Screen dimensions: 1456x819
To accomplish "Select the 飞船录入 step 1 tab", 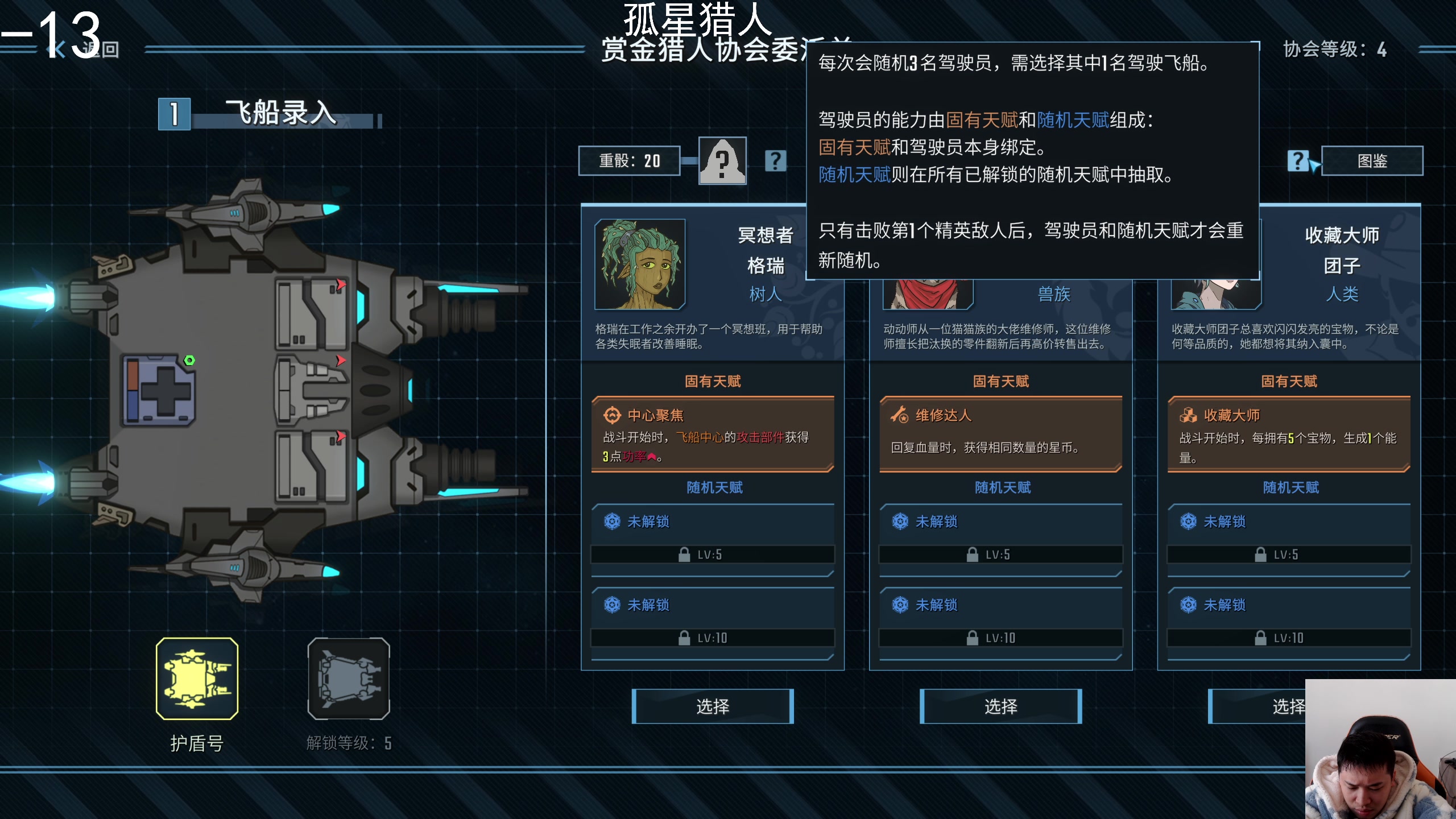I will pyautogui.click(x=270, y=114).
